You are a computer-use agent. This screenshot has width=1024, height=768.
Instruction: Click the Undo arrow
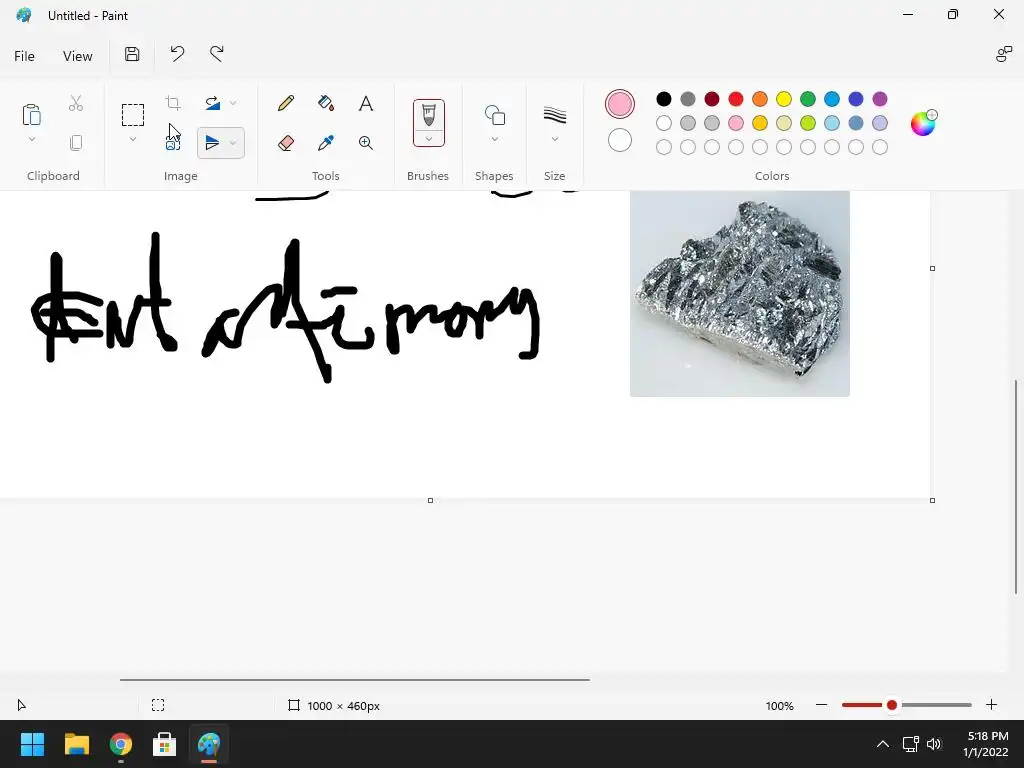click(x=177, y=54)
